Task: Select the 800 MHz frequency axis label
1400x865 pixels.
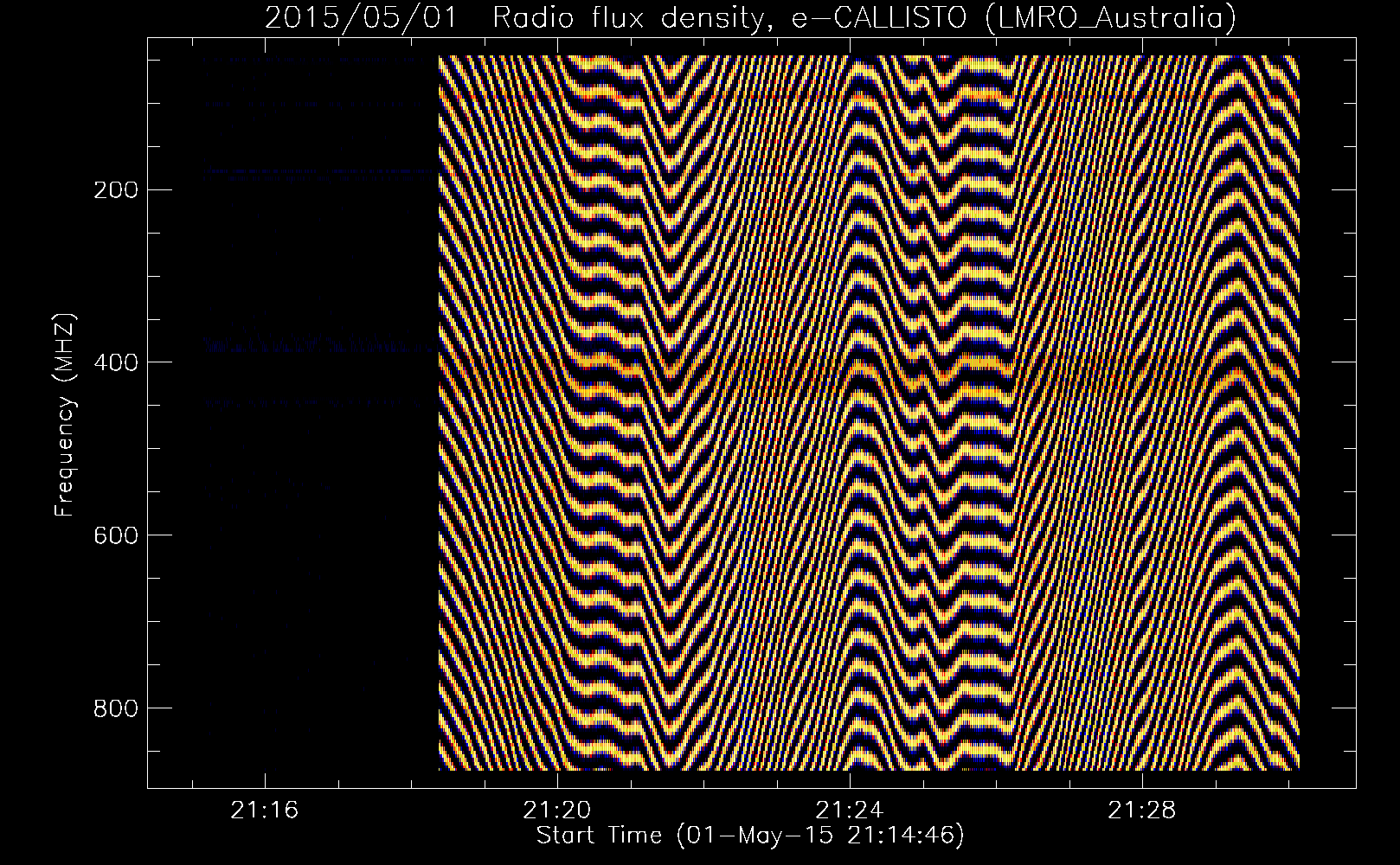Action: (114, 708)
